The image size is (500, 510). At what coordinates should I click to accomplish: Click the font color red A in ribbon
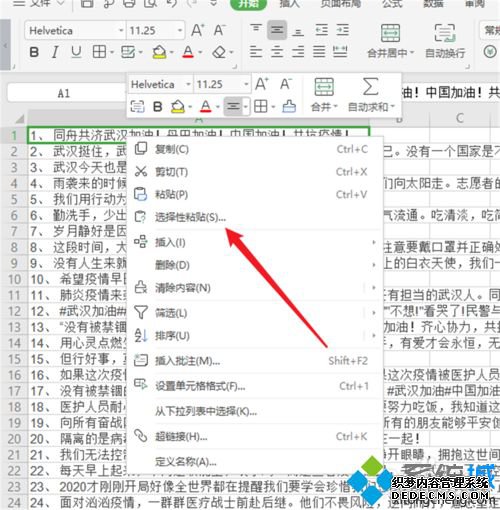[x=188, y=52]
